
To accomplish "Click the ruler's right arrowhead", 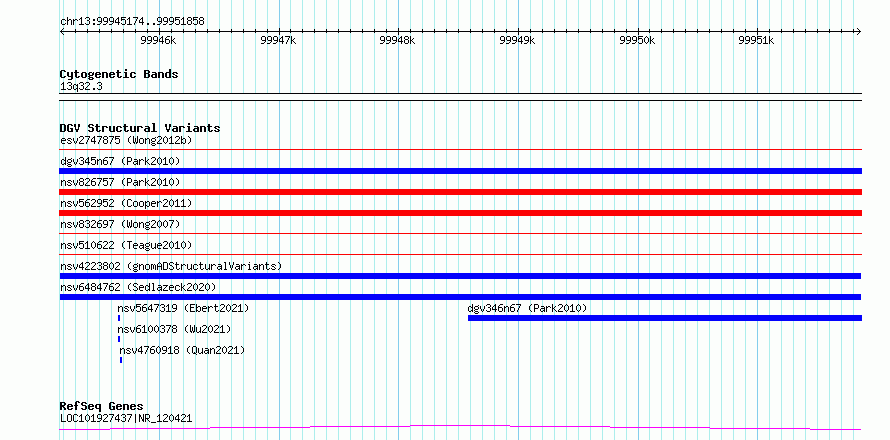I will point(859,31).
